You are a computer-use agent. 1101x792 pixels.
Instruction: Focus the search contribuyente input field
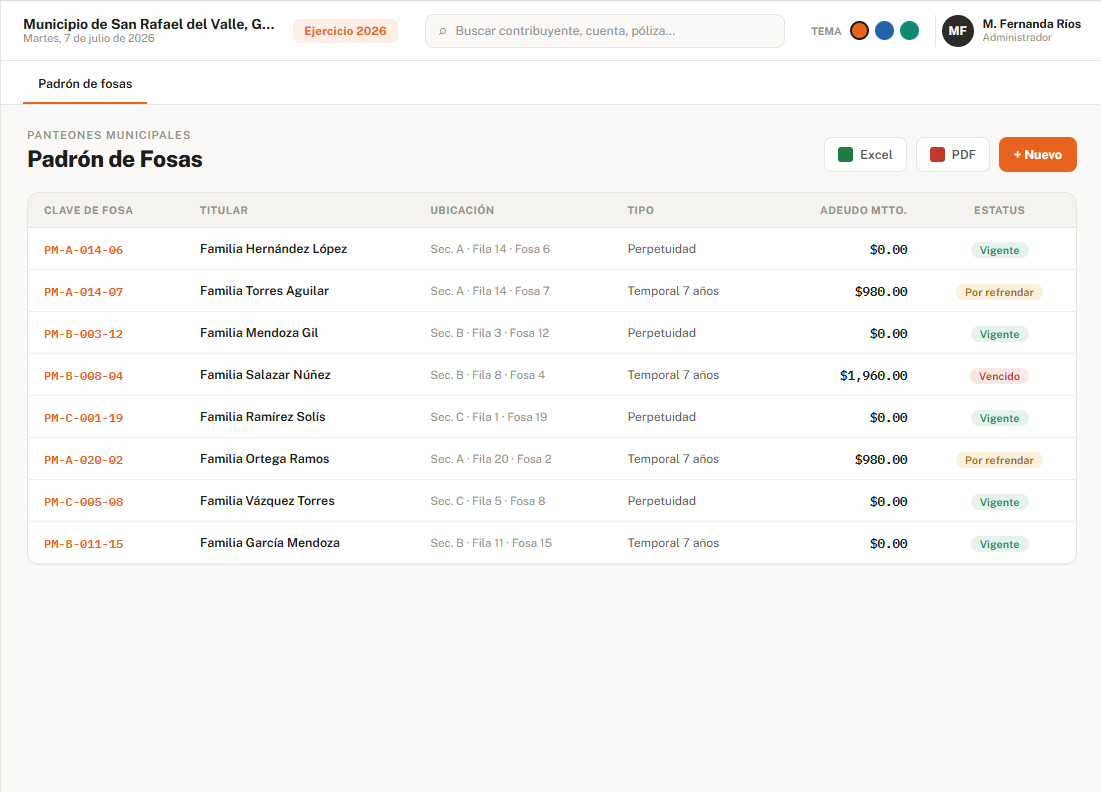point(605,31)
